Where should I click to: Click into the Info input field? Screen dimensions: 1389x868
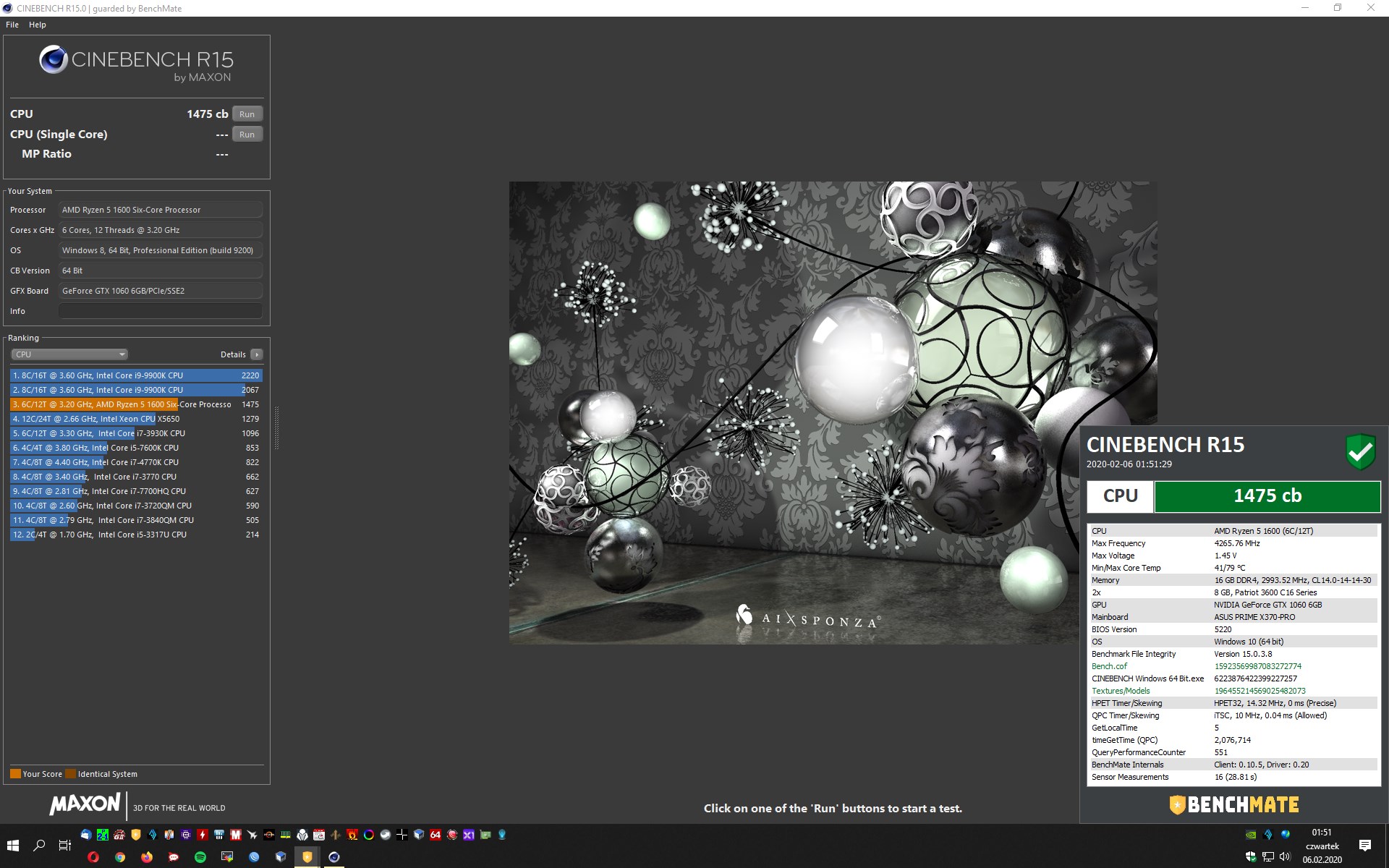(x=160, y=311)
